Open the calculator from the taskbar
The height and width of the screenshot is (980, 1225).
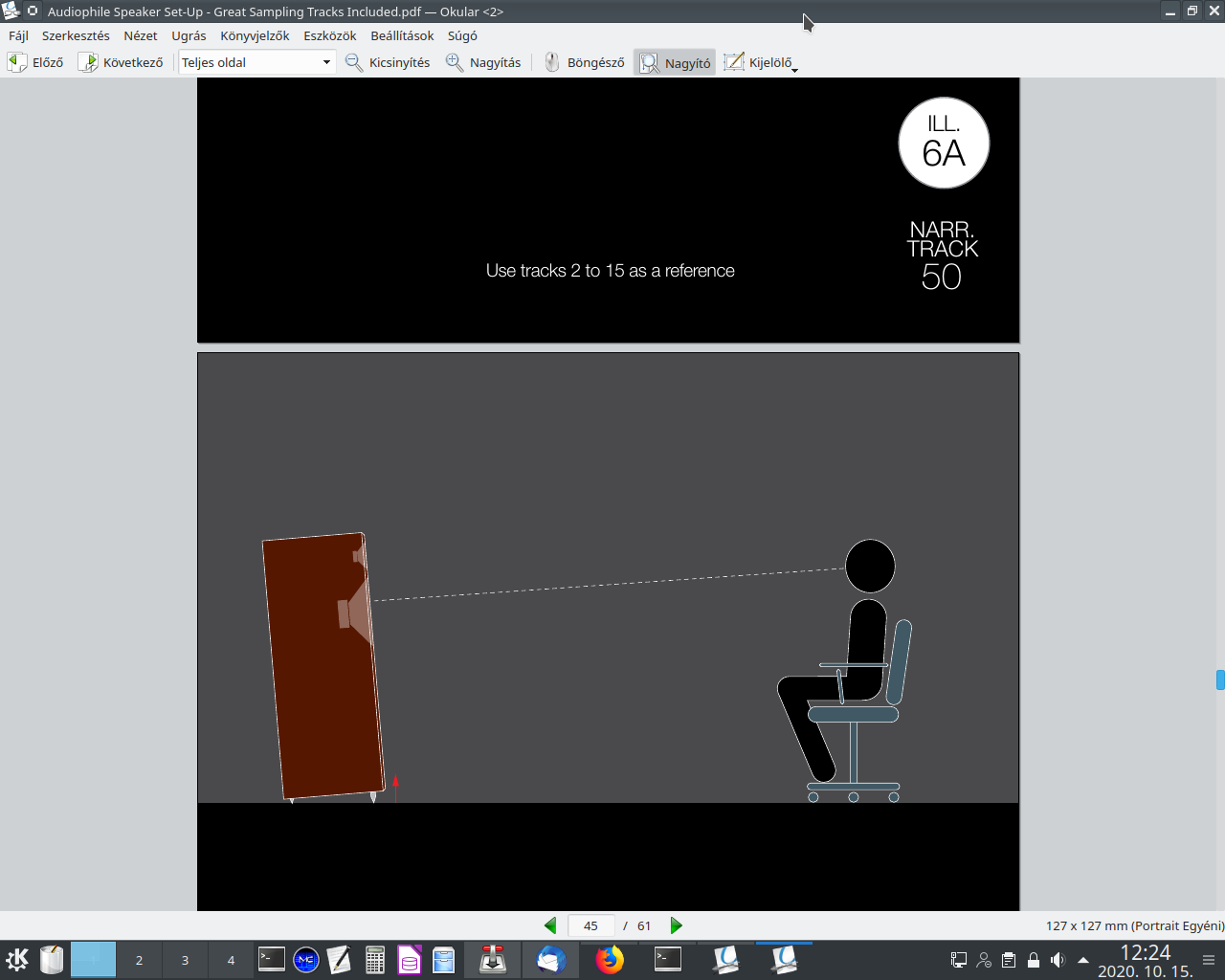(x=375, y=959)
